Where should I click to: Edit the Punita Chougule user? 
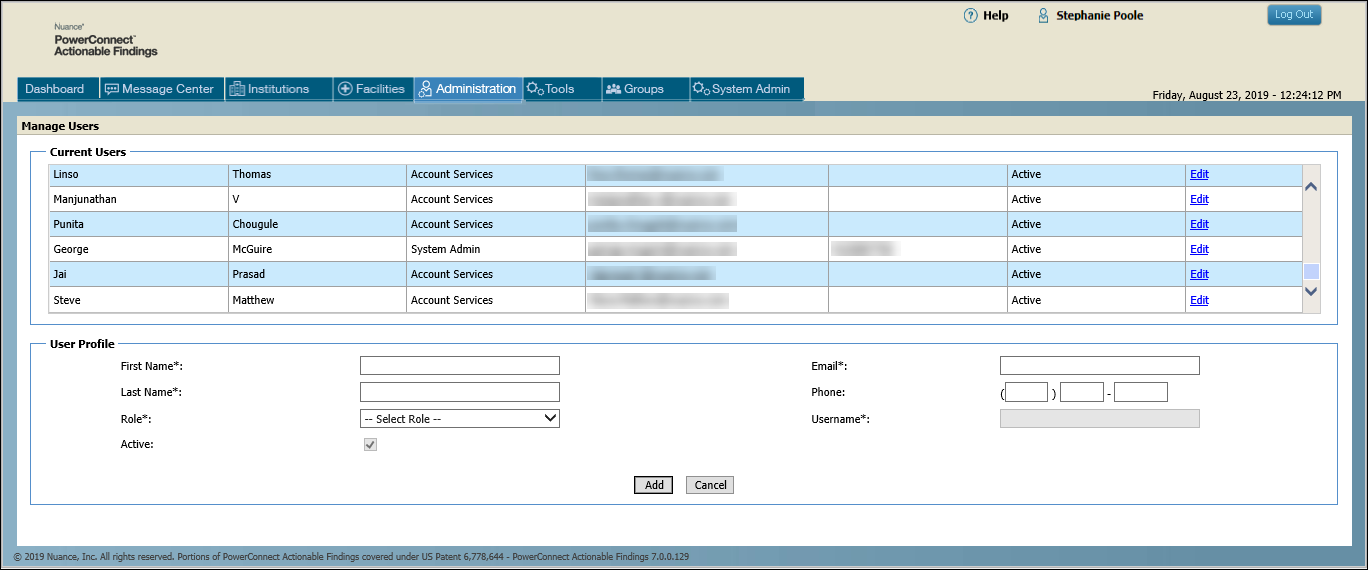pyautogui.click(x=1199, y=224)
